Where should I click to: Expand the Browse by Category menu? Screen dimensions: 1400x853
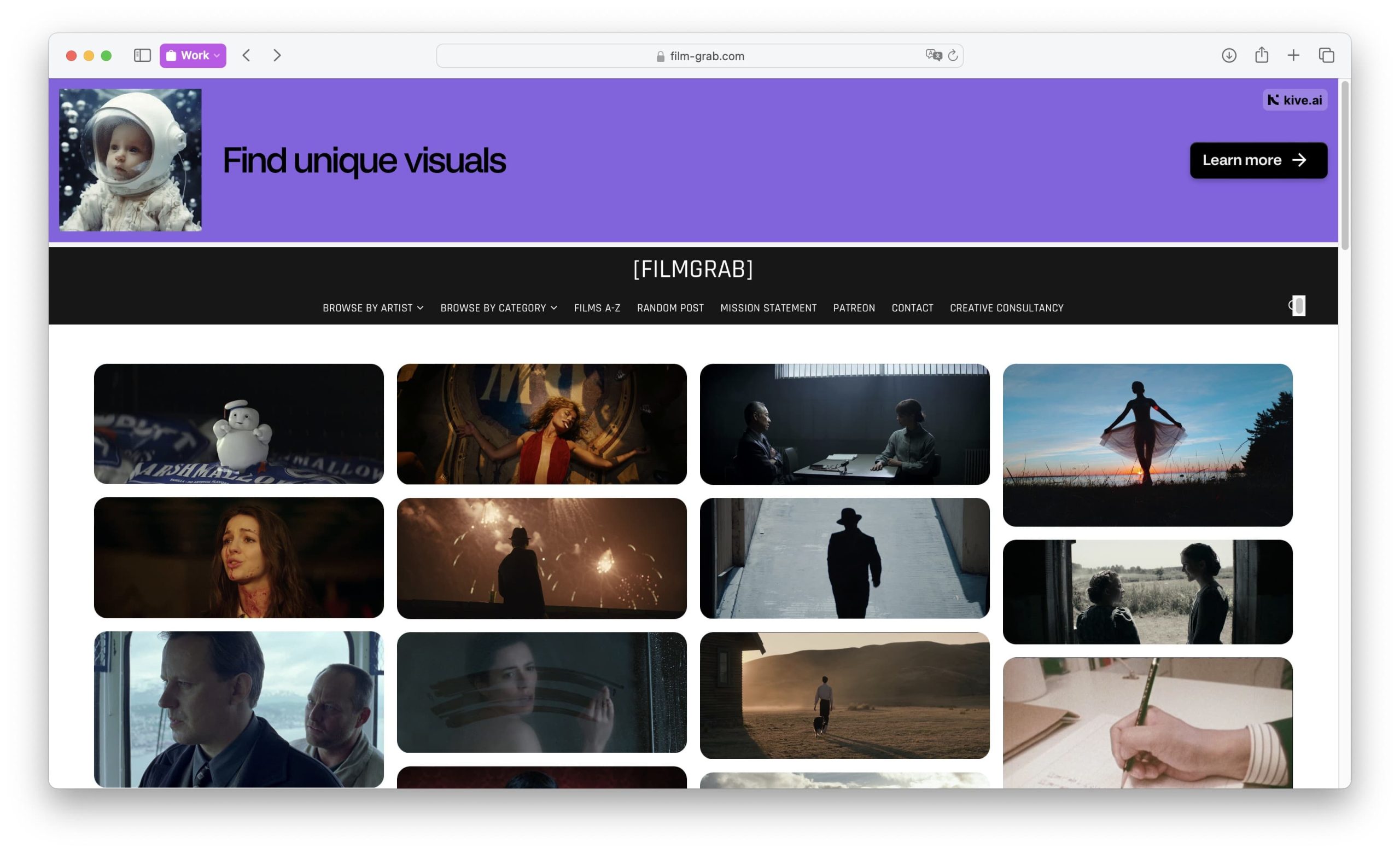(498, 308)
